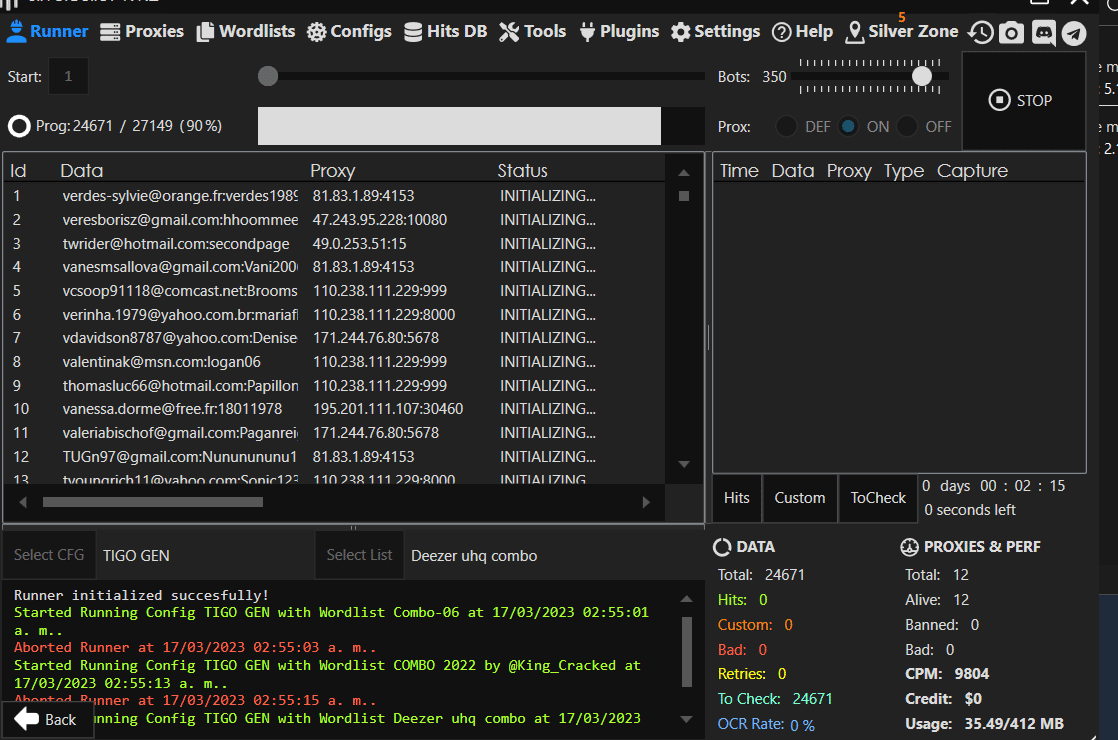This screenshot has height=740, width=1118.
Task: Open the history clock icon
Action: [981, 33]
